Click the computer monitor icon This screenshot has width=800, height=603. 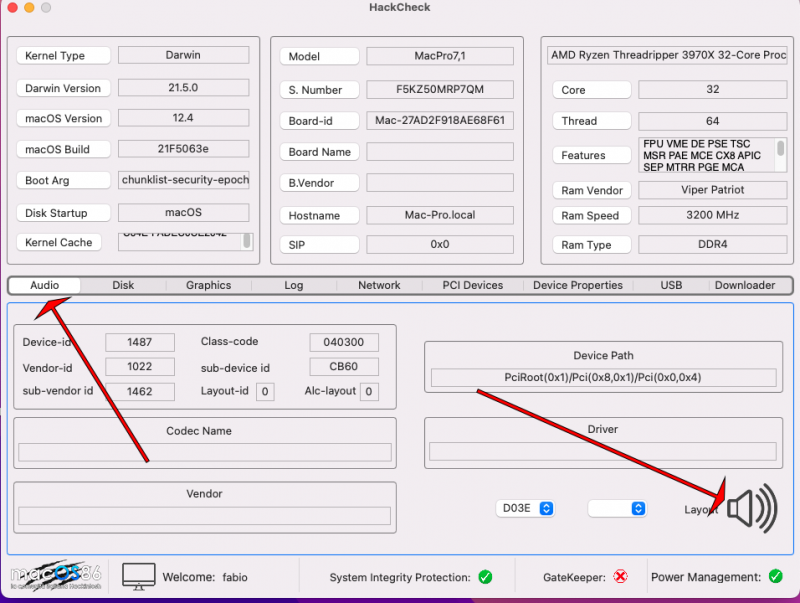(139, 576)
